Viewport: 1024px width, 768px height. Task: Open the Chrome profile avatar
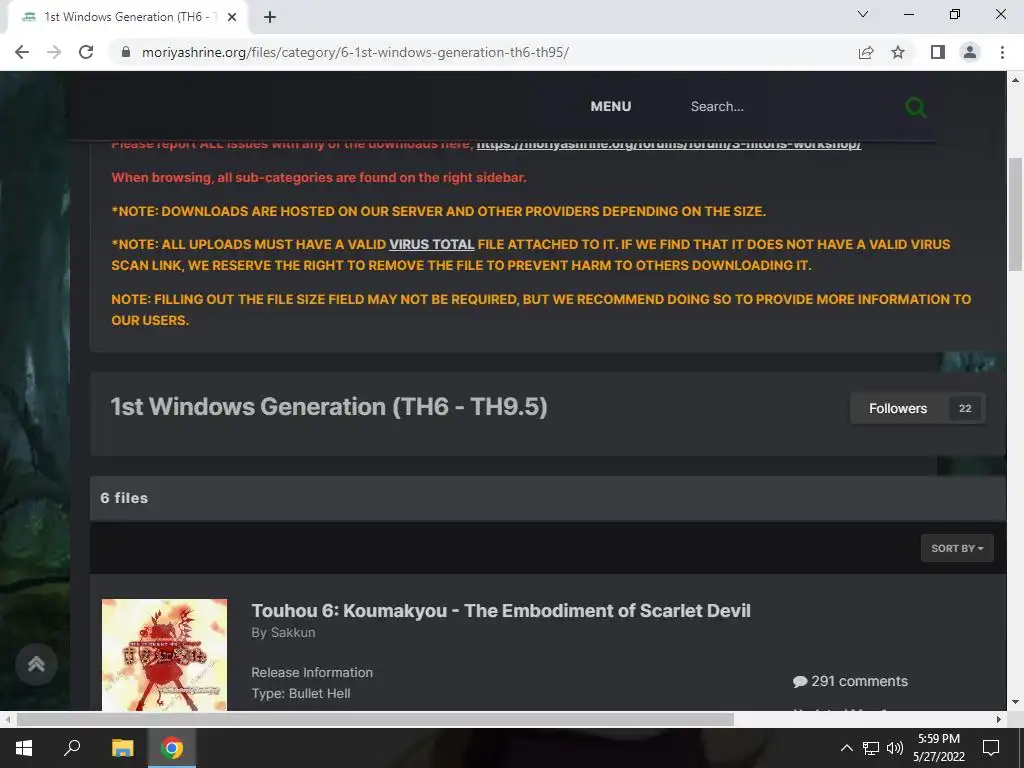pyautogui.click(x=970, y=52)
